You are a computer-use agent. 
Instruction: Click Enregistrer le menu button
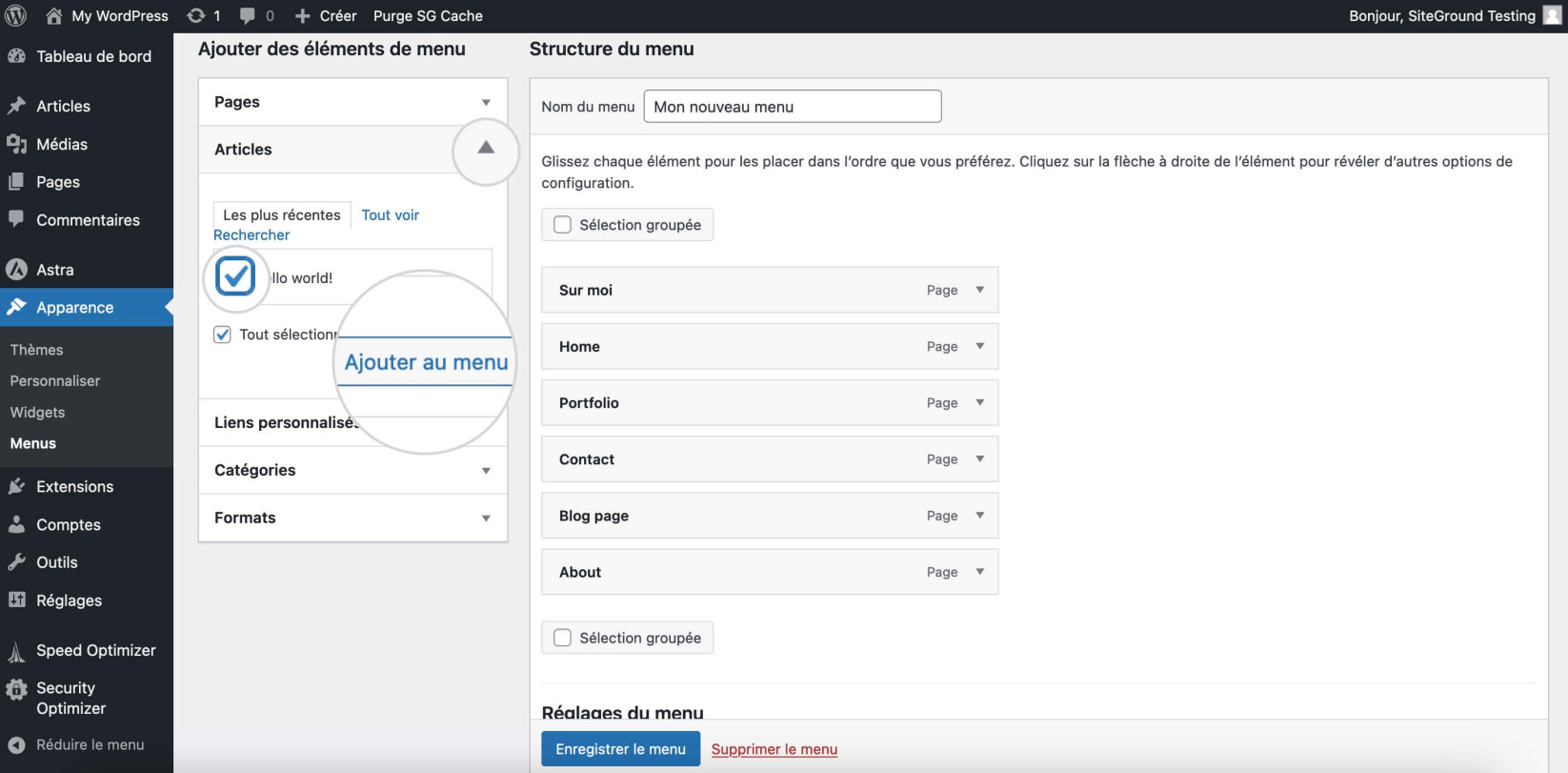pyautogui.click(x=620, y=749)
